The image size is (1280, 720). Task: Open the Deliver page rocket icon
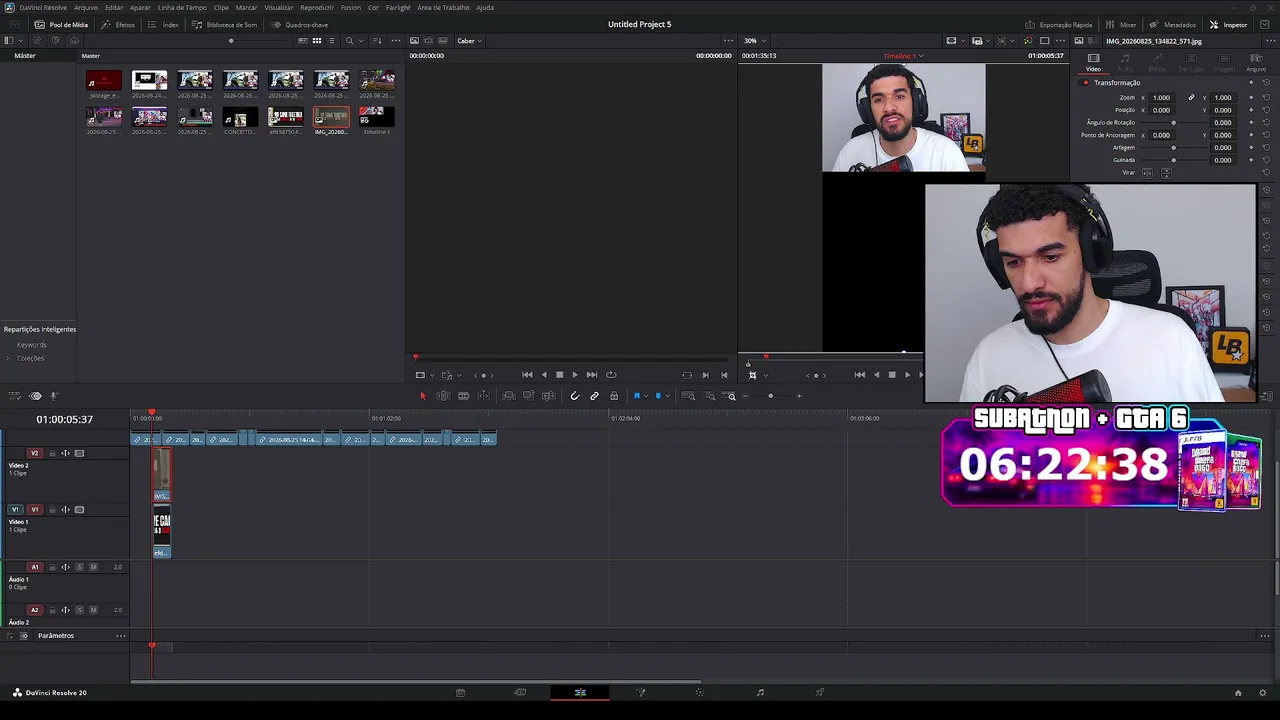point(820,692)
